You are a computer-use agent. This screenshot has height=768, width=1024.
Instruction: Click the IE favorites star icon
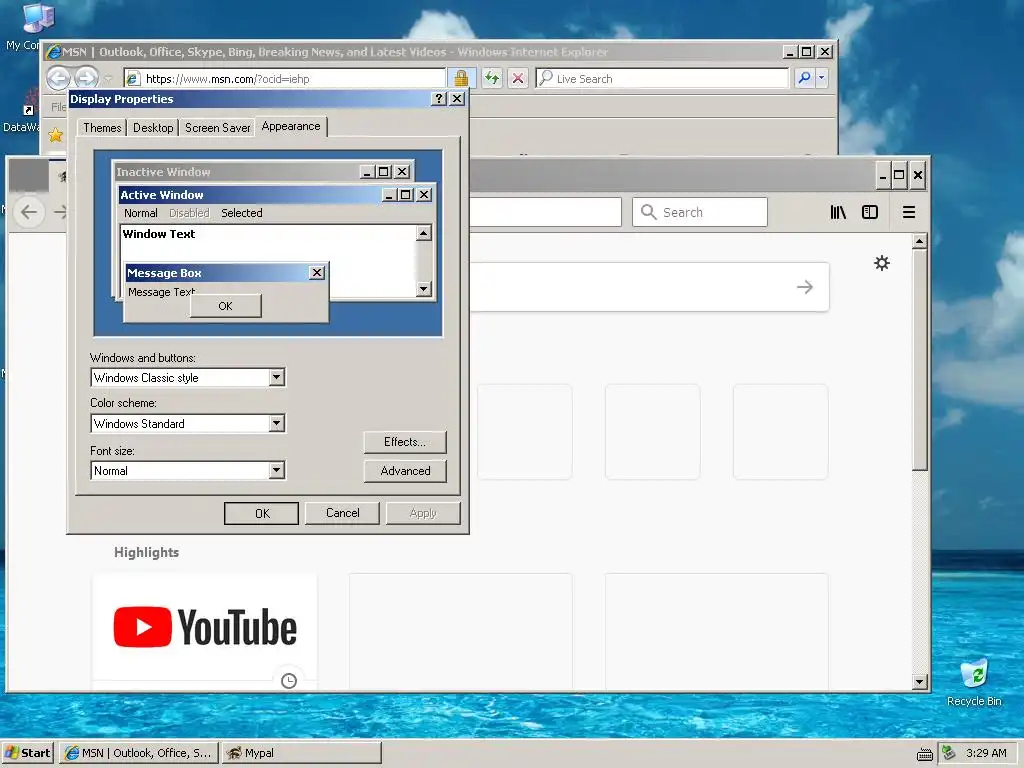tap(56, 135)
